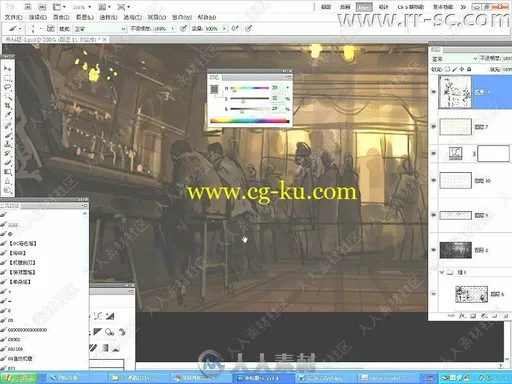Toggle visibility of 图层 2
This screenshot has height=384, width=512.
pos(433,250)
